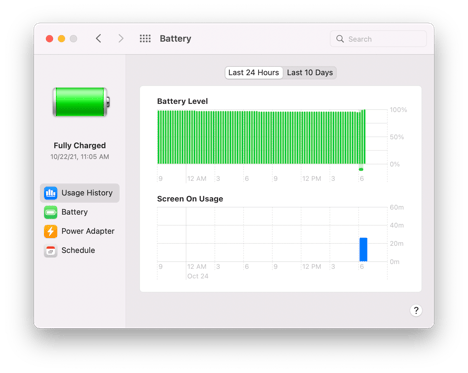468x373 pixels.
Task: Click the 20m axis label
Action: pyautogui.click(x=397, y=244)
